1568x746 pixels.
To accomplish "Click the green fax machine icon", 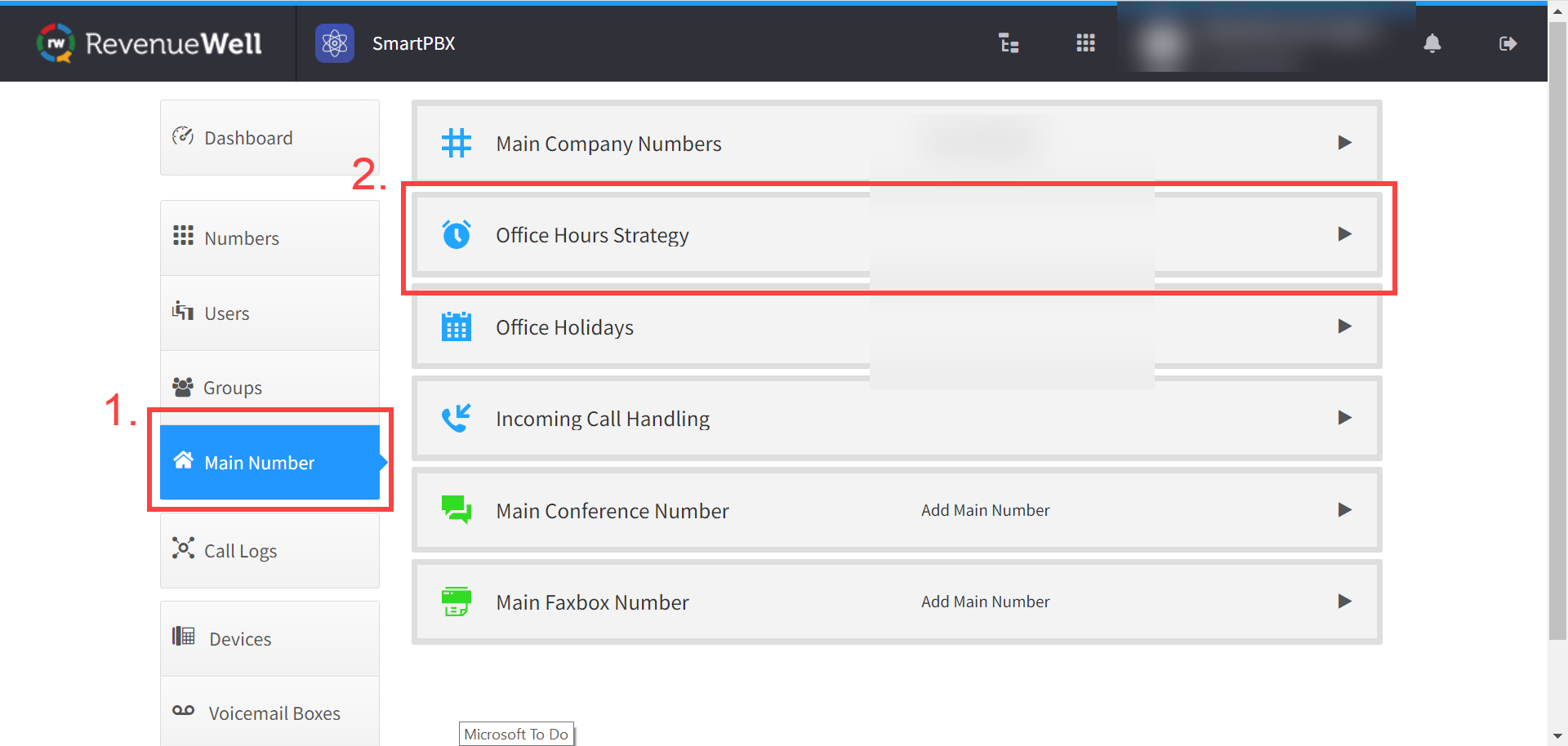I will coord(457,602).
